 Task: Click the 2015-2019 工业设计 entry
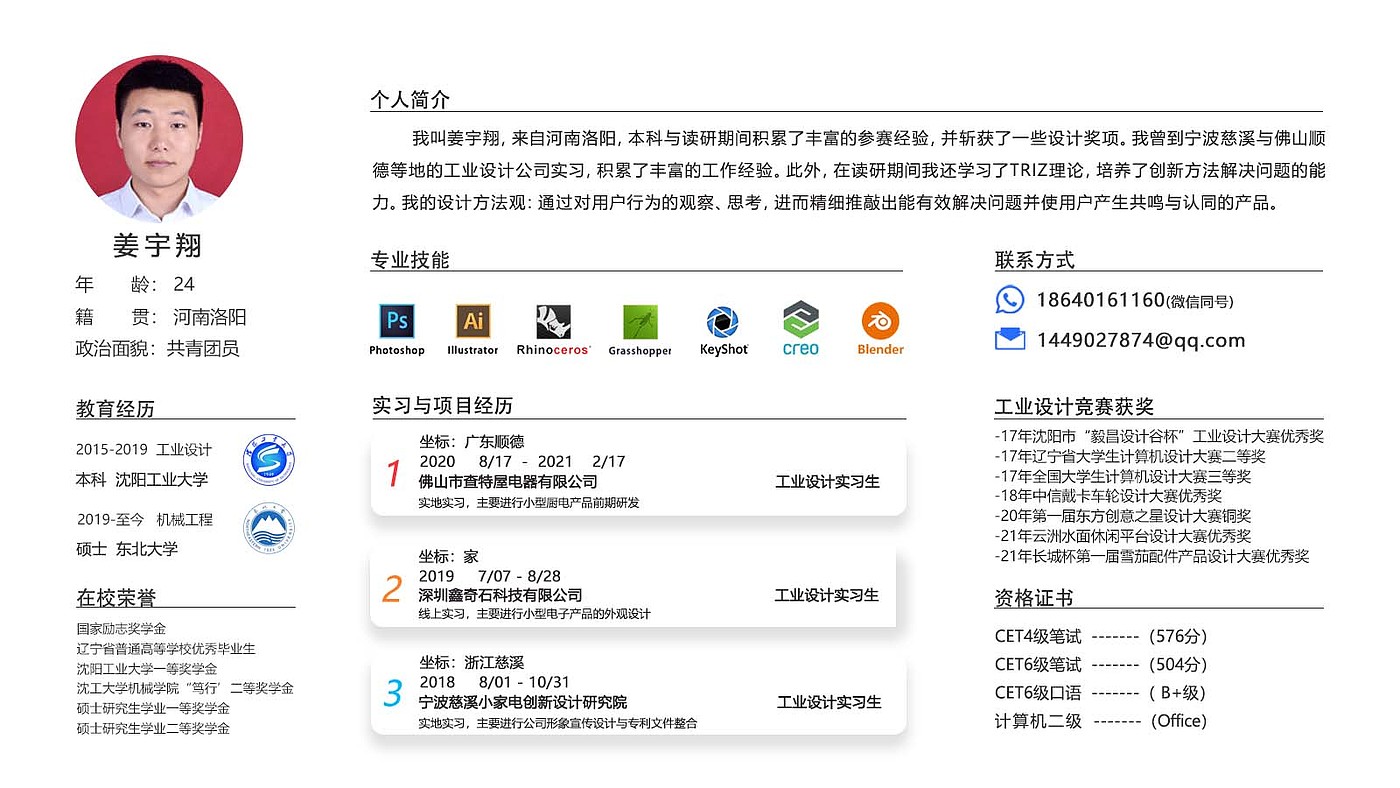point(144,450)
